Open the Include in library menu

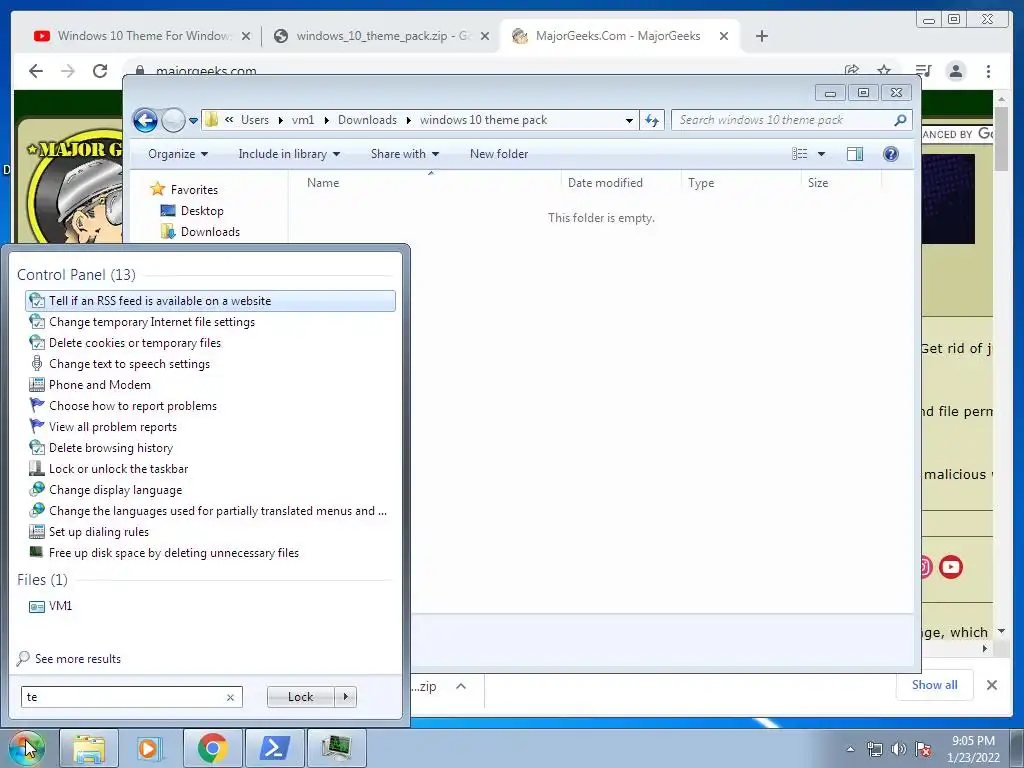[x=289, y=154]
